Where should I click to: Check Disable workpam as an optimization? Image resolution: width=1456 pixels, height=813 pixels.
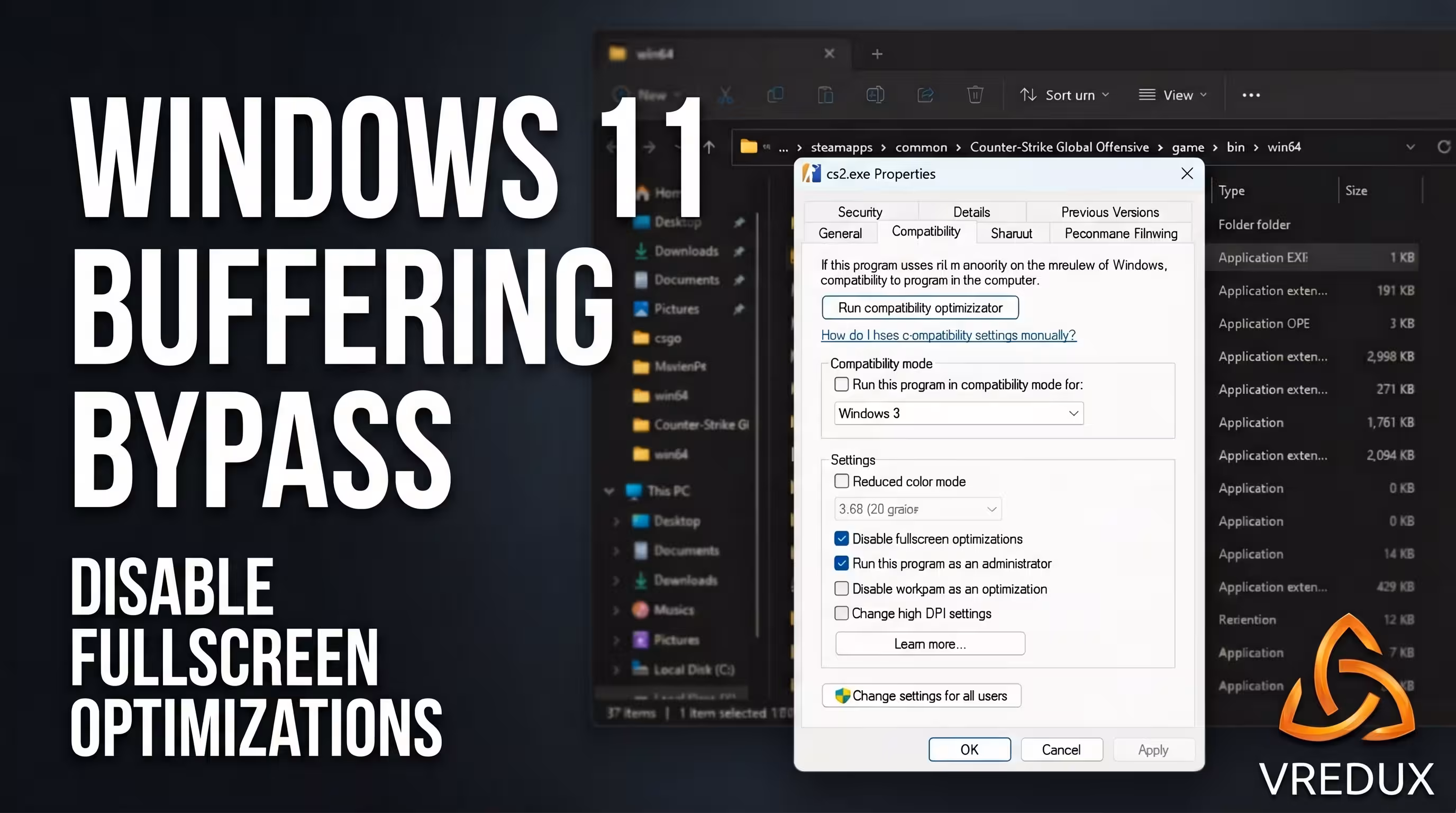[841, 589]
